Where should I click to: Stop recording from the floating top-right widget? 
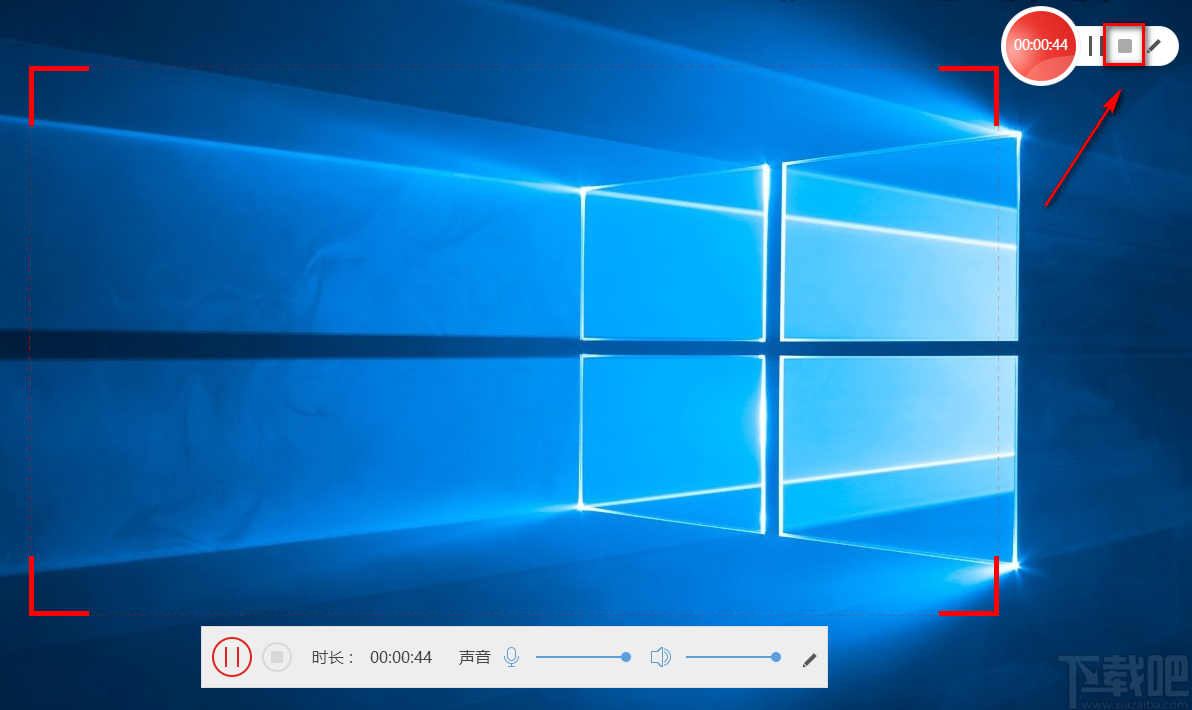tap(1124, 46)
